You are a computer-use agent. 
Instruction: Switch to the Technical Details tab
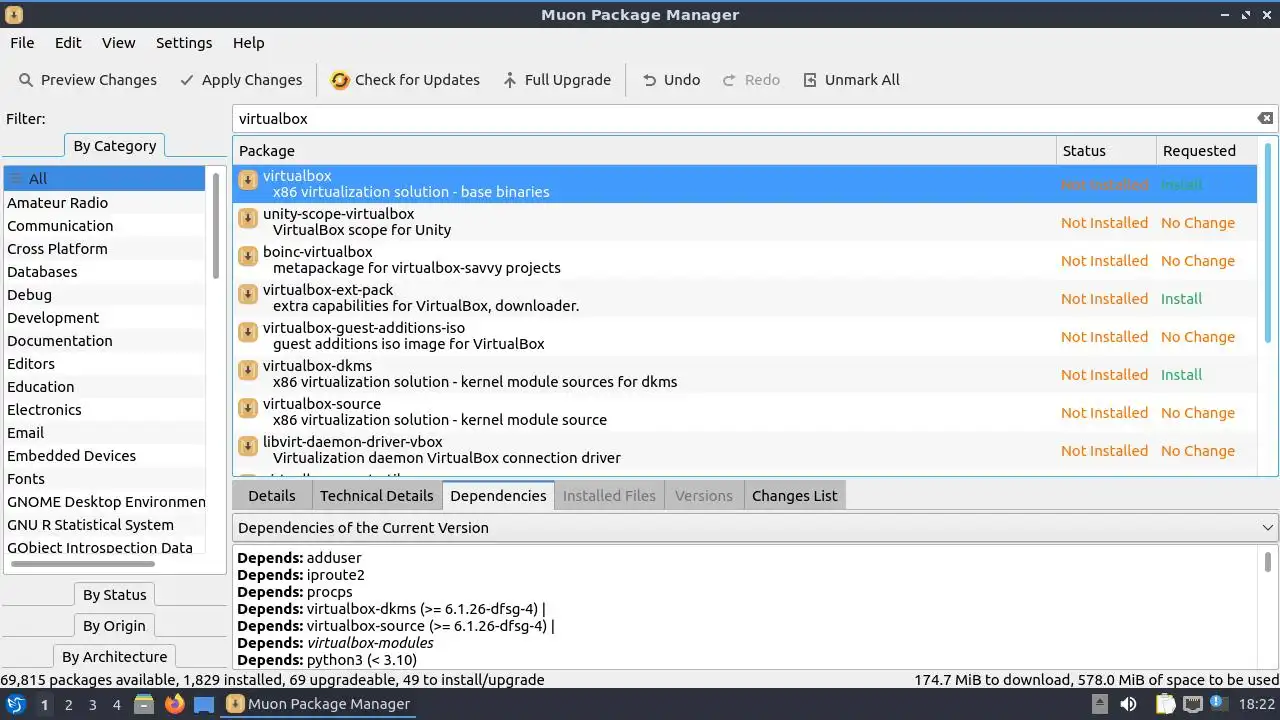point(377,496)
